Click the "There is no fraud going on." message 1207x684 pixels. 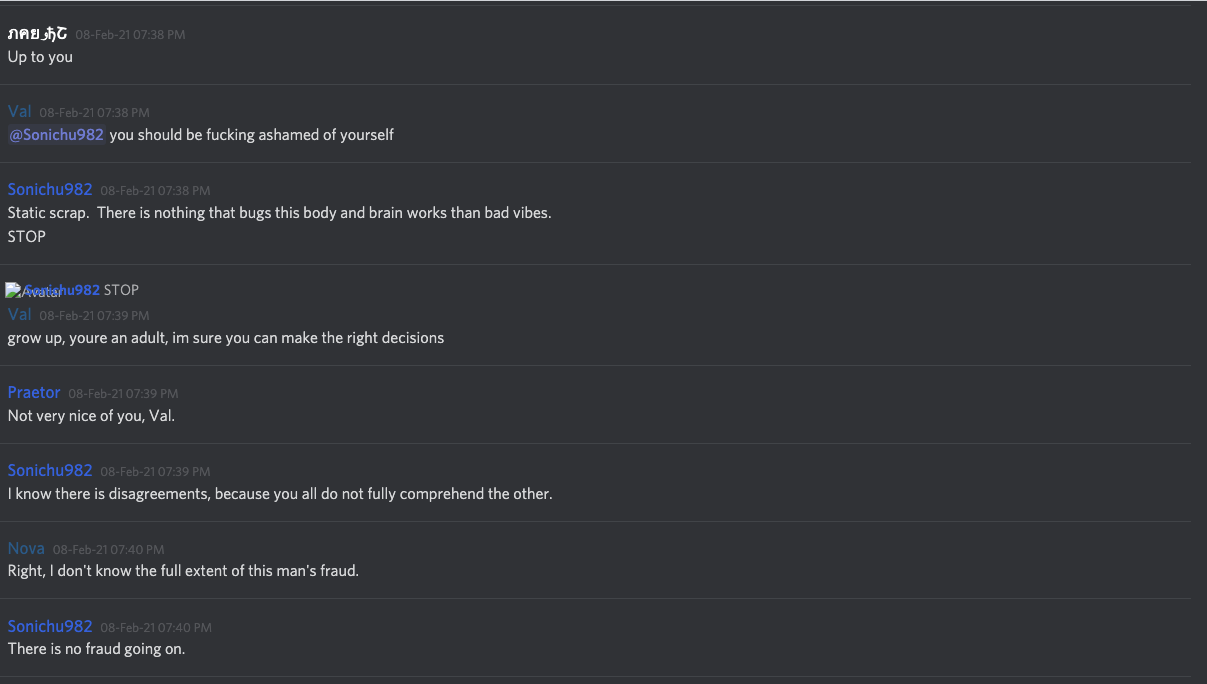click(96, 650)
